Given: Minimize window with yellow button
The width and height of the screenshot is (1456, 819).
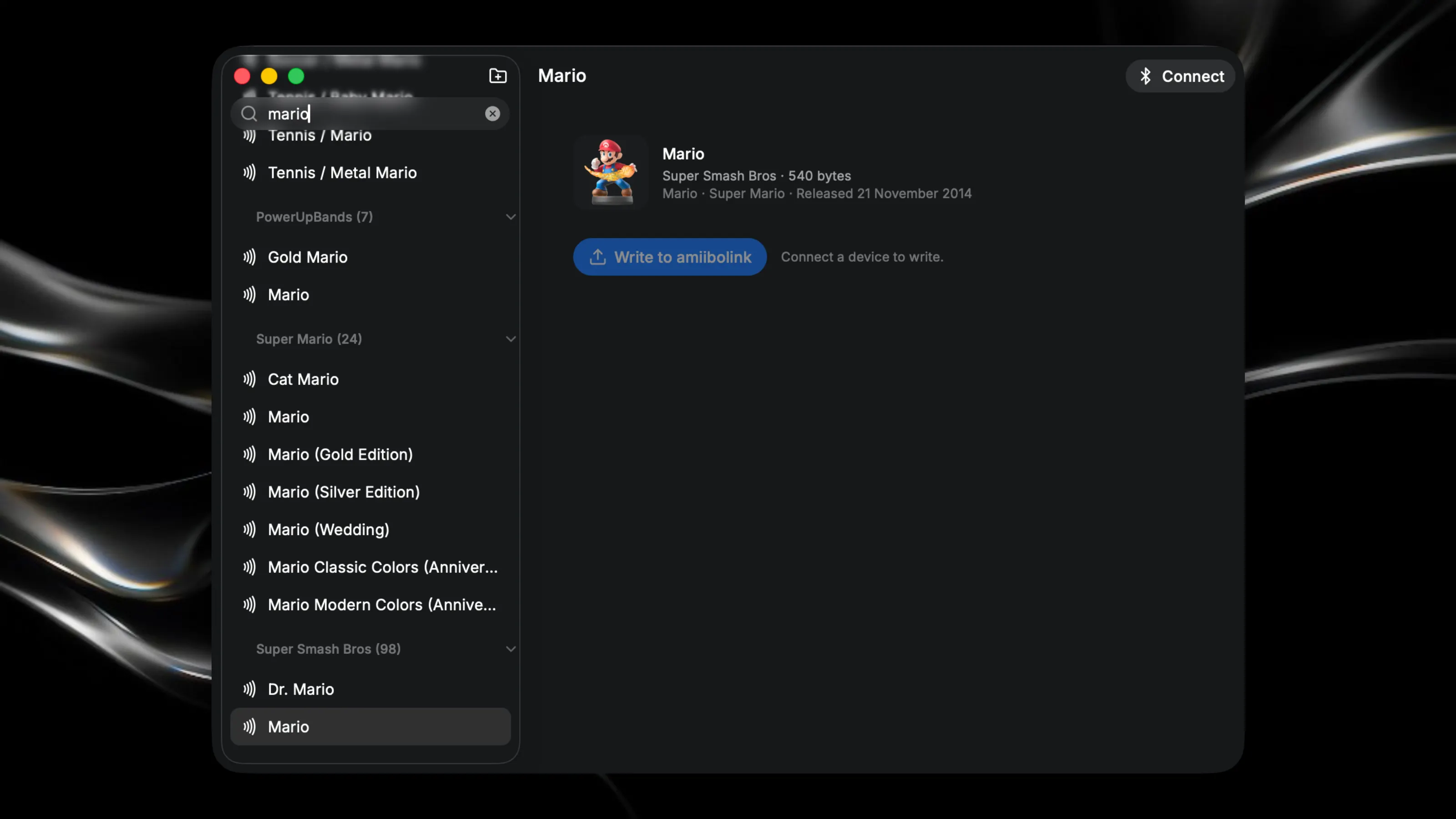Looking at the screenshot, I should (269, 76).
